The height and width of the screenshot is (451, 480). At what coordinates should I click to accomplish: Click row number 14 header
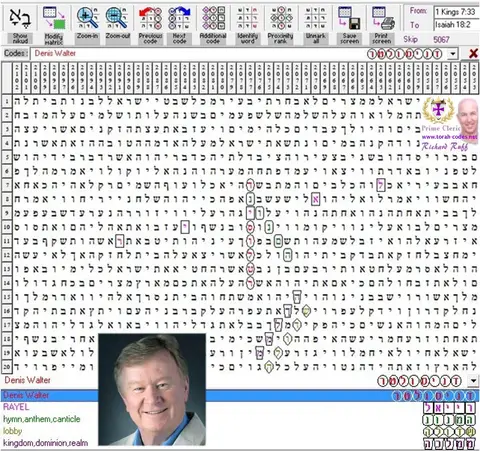(6, 283)
